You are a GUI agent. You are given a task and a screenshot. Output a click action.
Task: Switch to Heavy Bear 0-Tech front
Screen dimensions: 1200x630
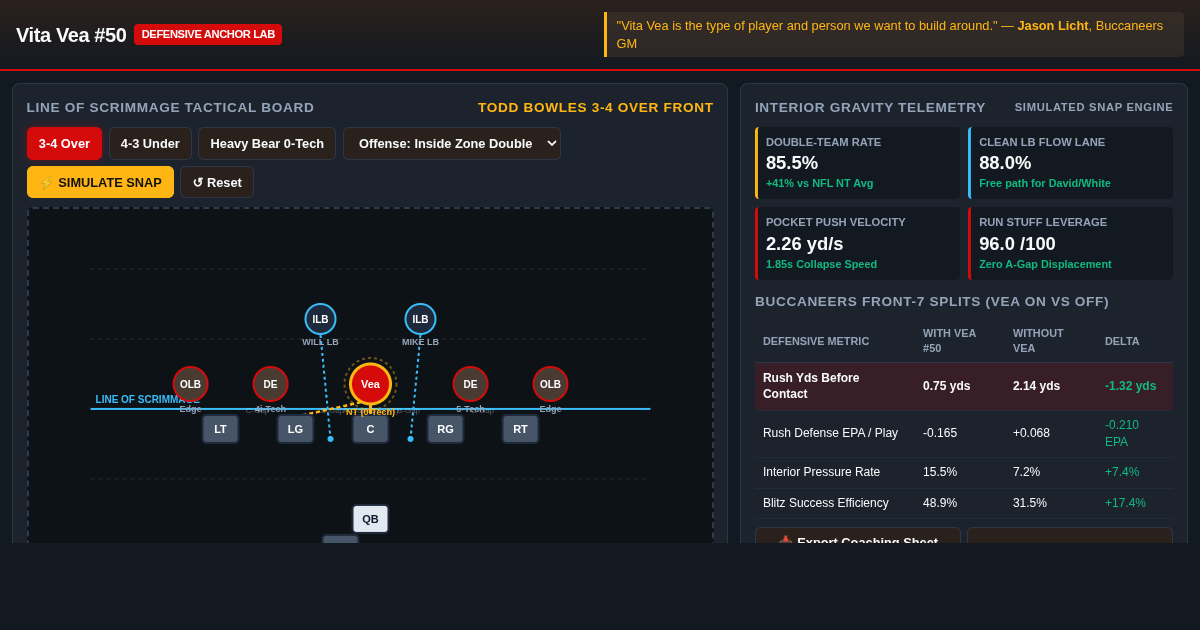click(x=267, y=143)
